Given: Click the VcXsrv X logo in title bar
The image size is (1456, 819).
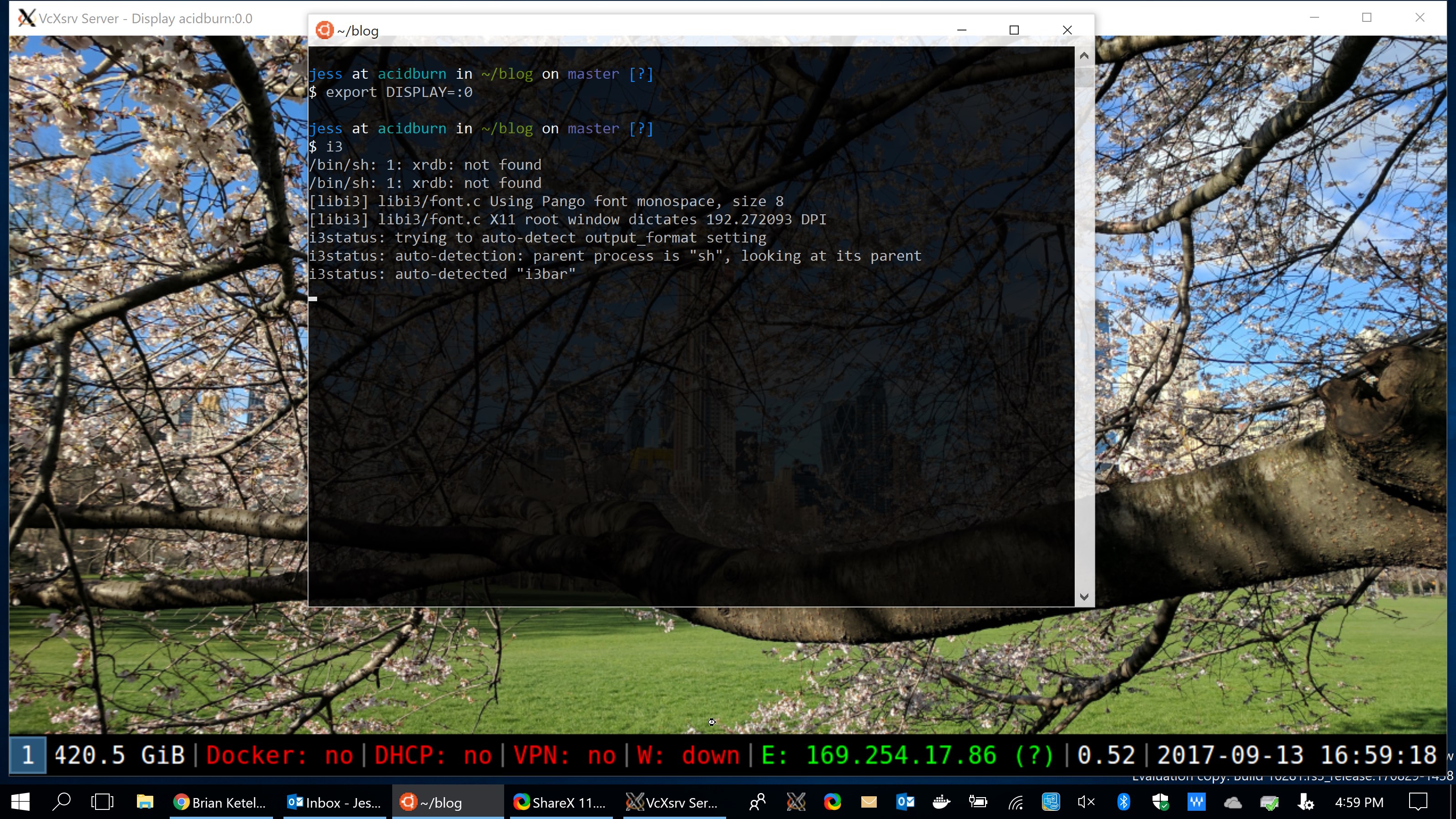Looking at the screenshot, I should 26,18.
